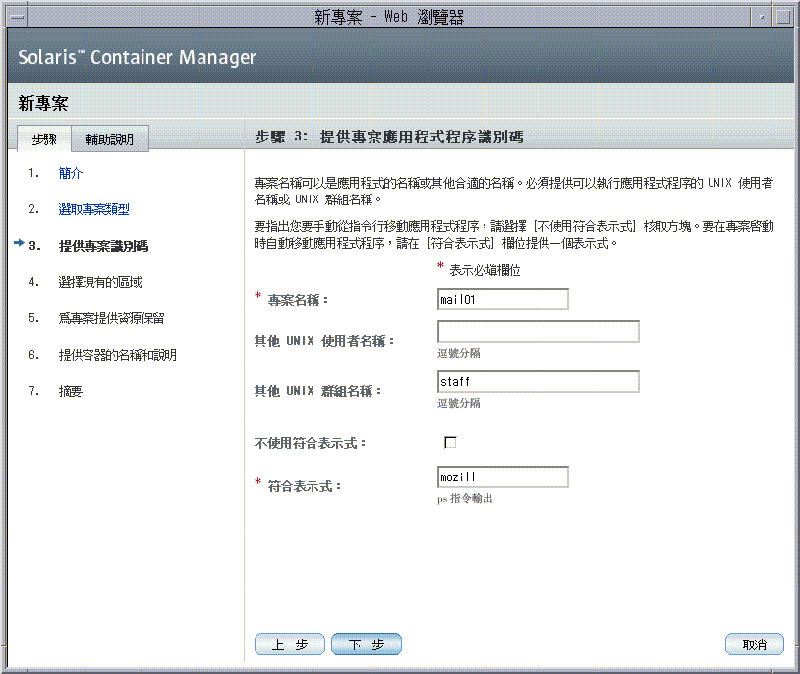The height and width of the screenshot is (674, 800).
Task: Cancel the wizard with 取消 button
Action: click(754, 644)
